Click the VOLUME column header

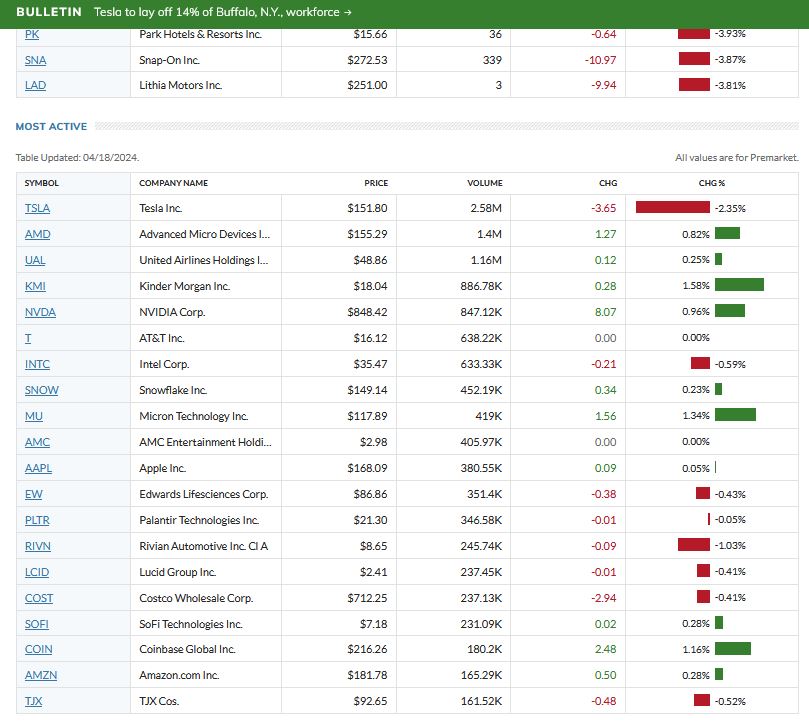tap(484, 183)
